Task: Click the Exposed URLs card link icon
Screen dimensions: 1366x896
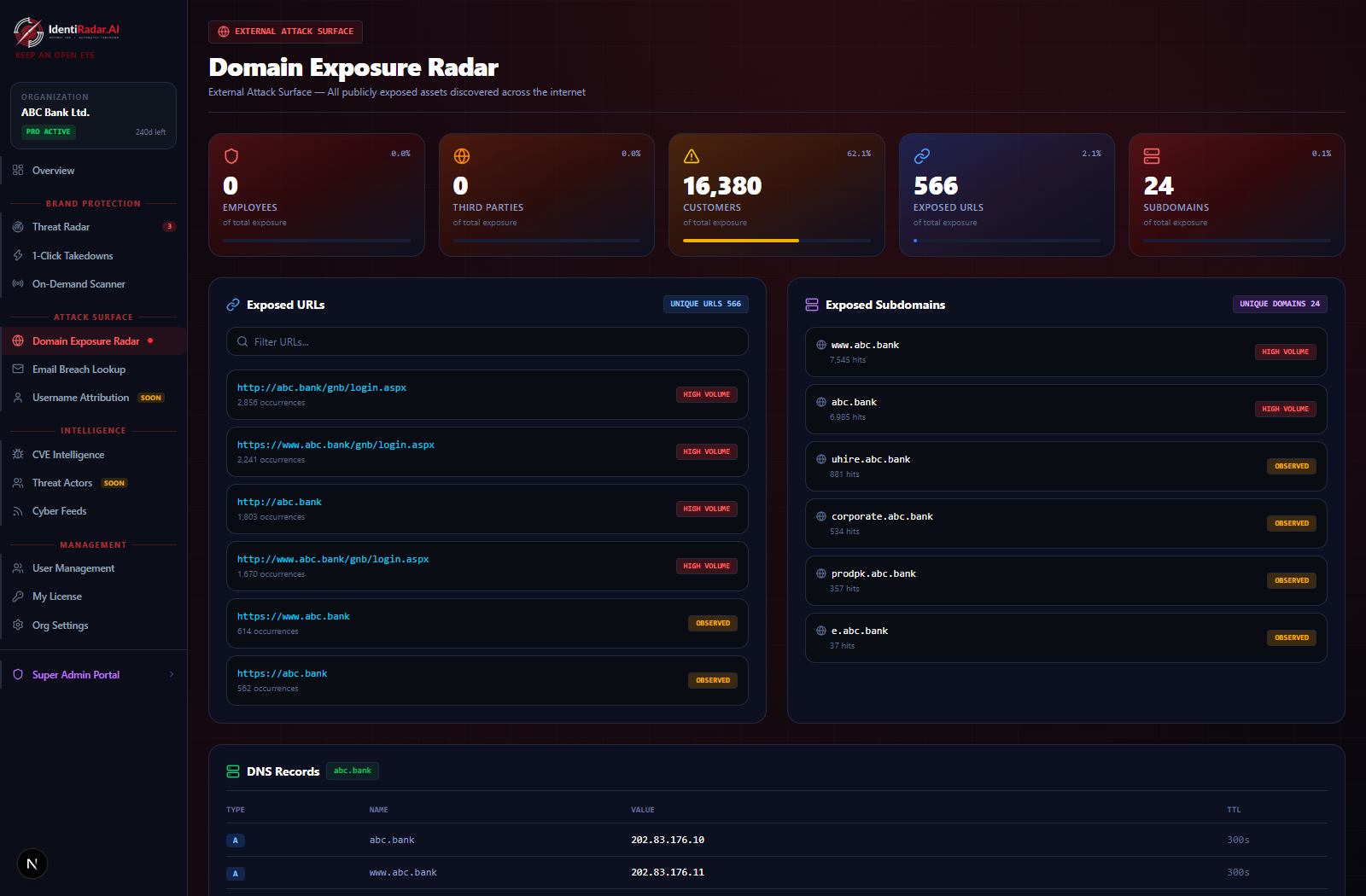Action: click(922, 156)
